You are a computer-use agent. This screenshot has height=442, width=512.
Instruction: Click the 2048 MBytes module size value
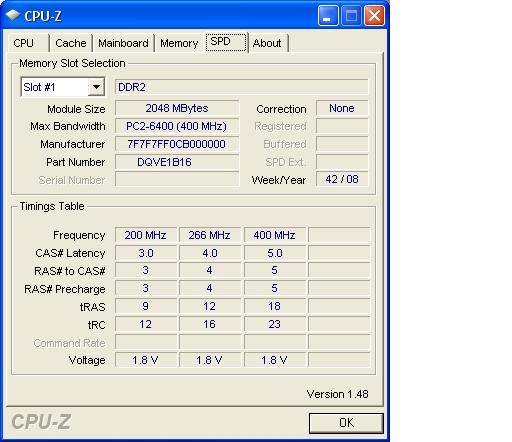coord(177,108)
